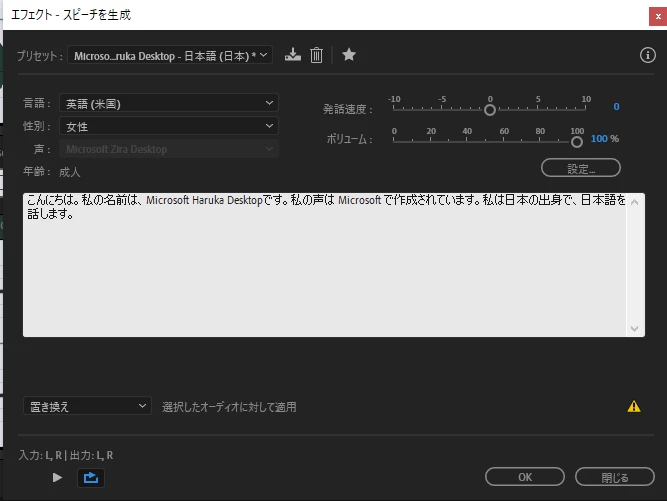
Task: Close the dialog with the red X
Action: point(658,17)
